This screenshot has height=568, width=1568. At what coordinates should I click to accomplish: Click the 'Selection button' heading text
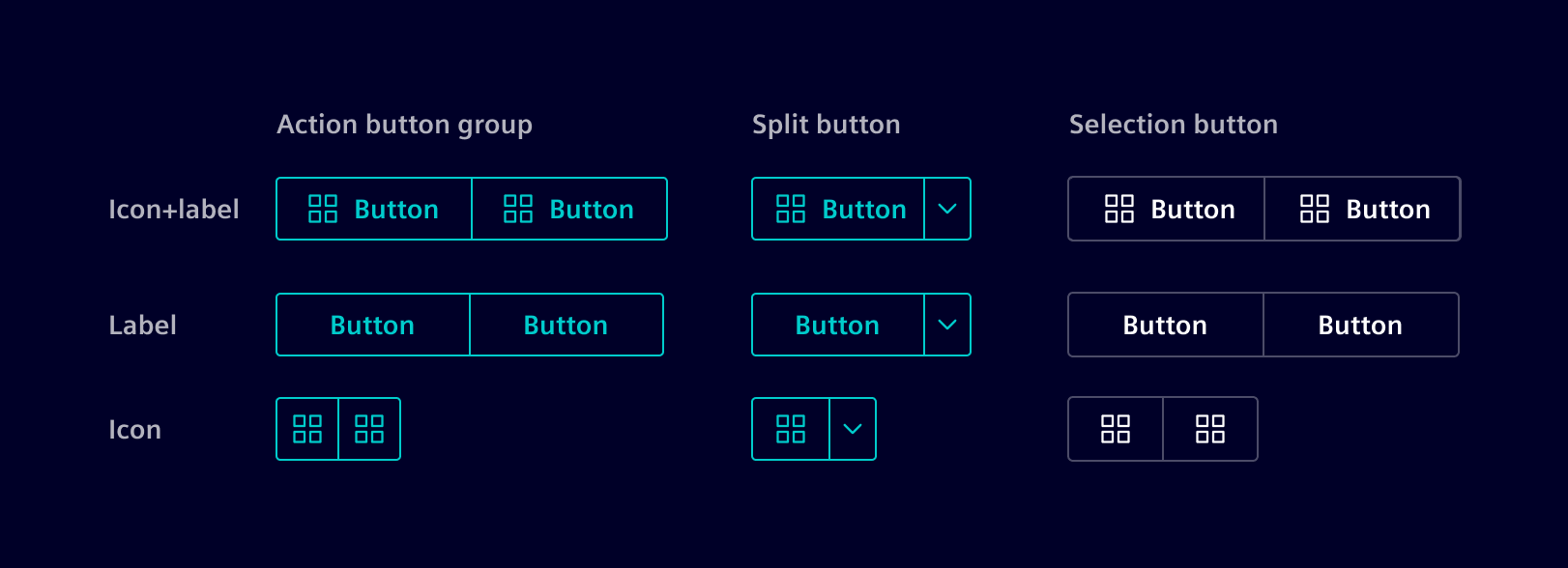pos(1174,124)
